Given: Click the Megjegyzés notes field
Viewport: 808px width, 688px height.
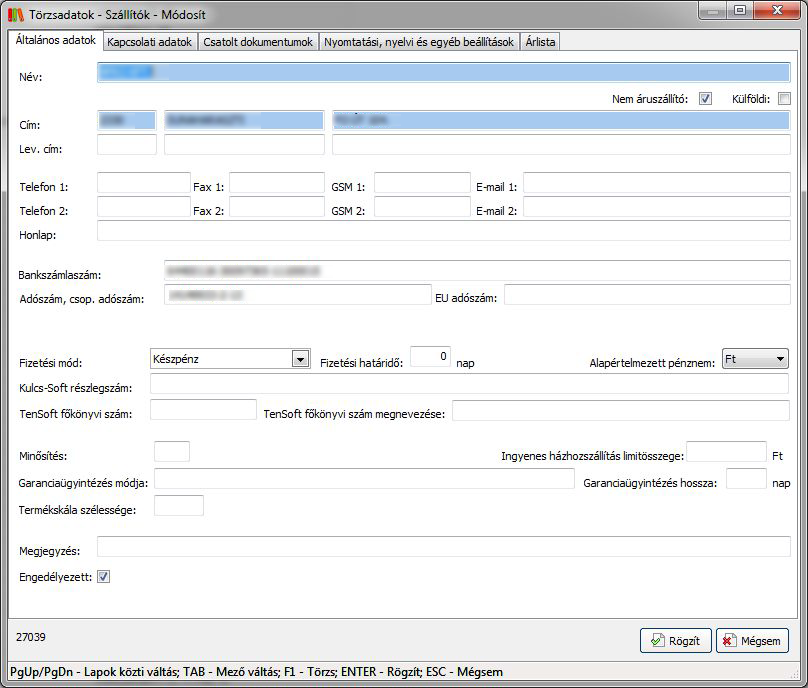Looking at the screenshot, I should 443,547.
